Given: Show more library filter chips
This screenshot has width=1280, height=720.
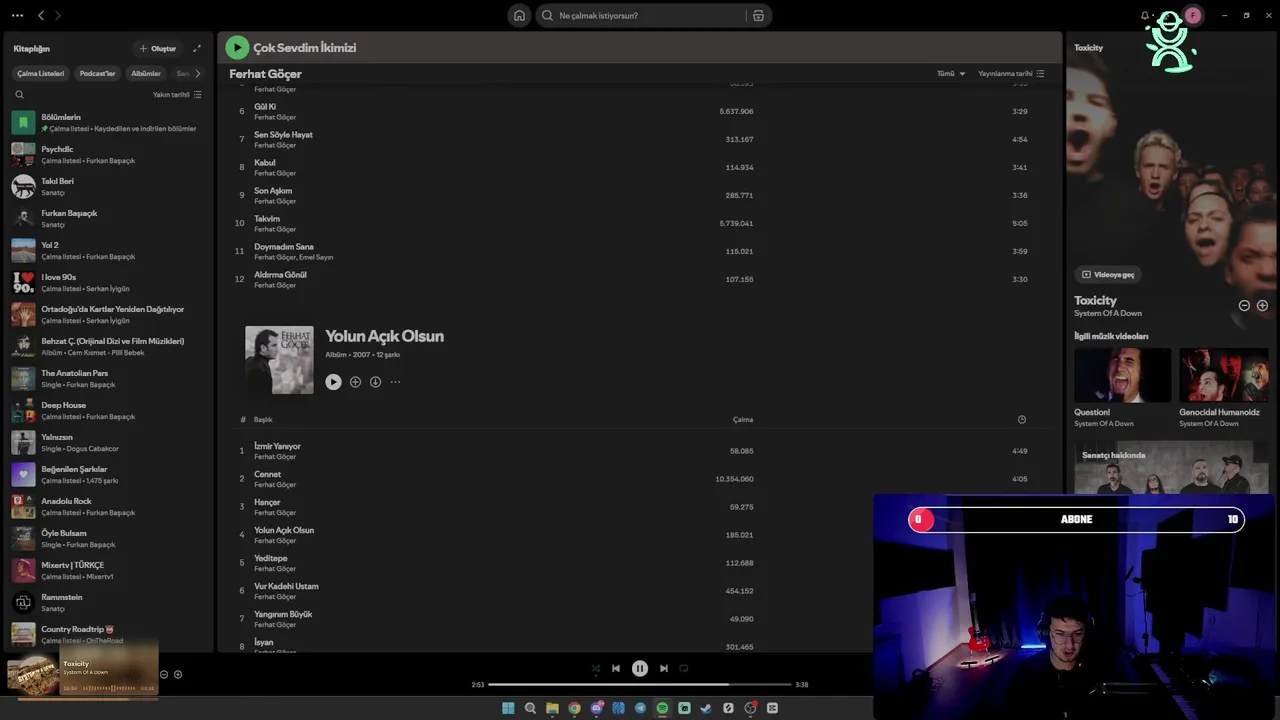Looking at the screenshot, I should [197, 73].
